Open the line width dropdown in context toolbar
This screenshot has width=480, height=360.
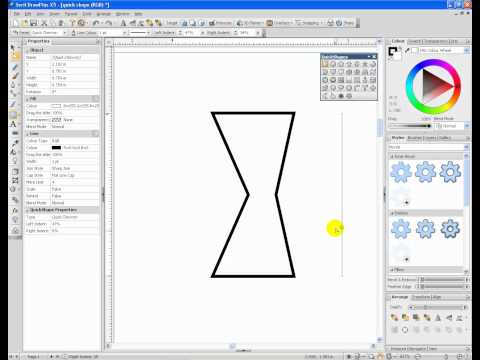click(x=125, y=33)
